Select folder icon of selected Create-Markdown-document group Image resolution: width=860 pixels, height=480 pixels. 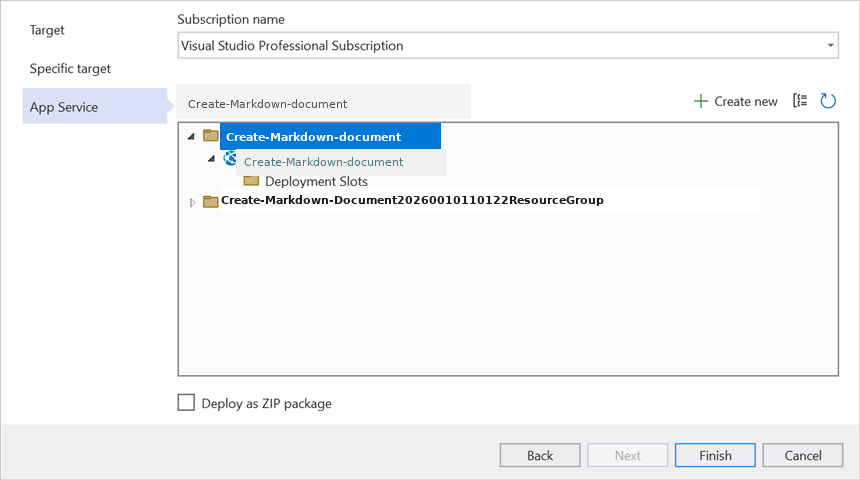click(x=211, y=135)
